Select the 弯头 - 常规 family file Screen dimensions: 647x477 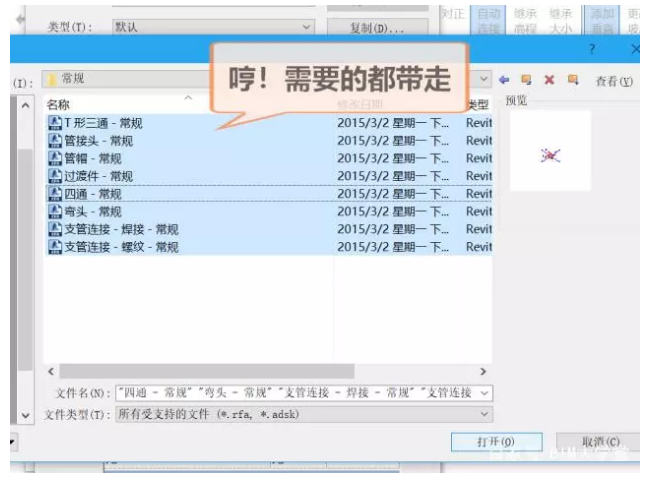coord(92,212)
